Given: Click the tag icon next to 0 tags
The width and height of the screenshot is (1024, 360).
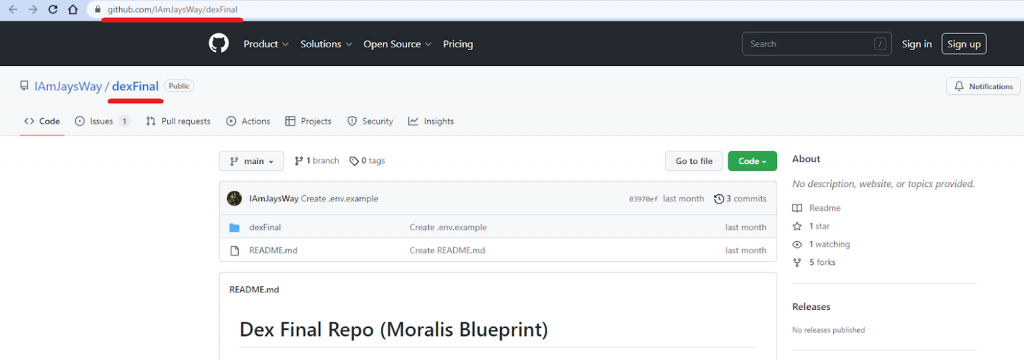Looking at the screenshot, I should [x=354, y=161].
